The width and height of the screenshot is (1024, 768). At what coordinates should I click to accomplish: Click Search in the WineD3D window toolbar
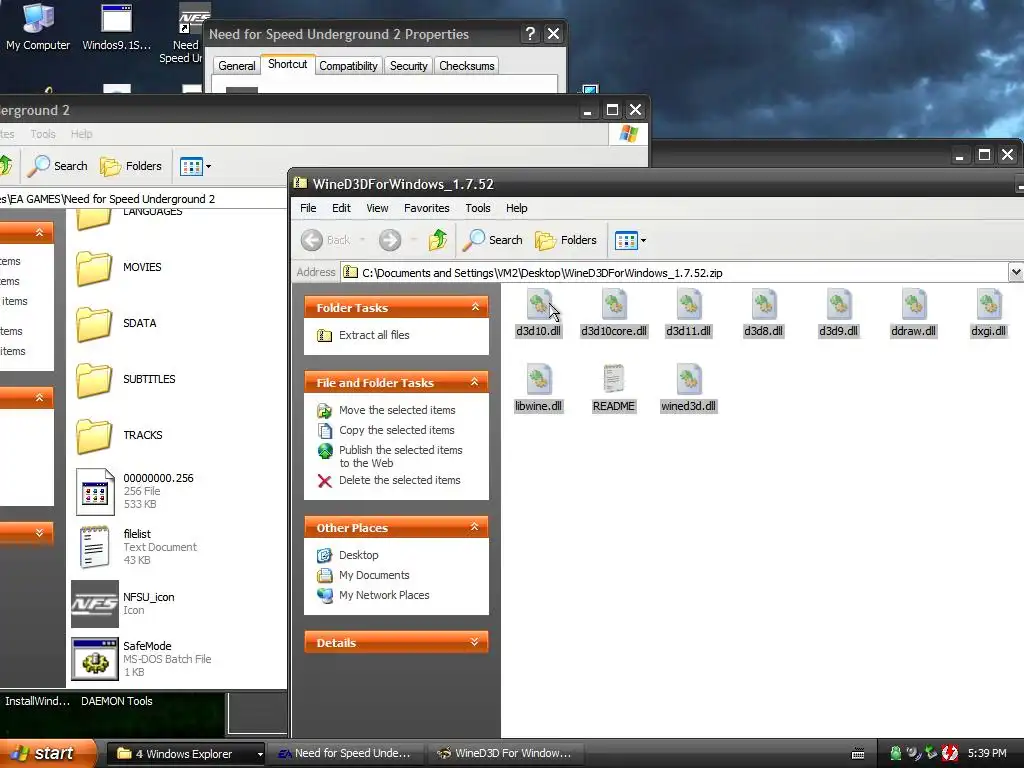[x=492, y=240]
